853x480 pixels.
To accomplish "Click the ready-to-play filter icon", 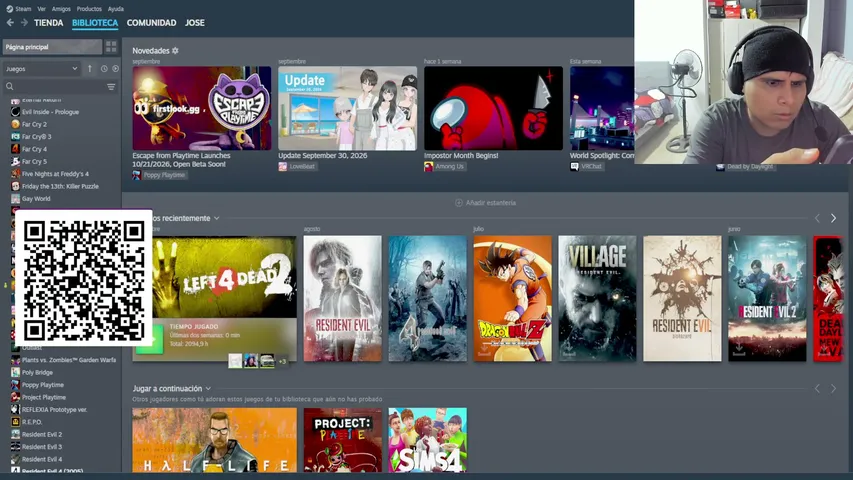I will coord(115,69).
